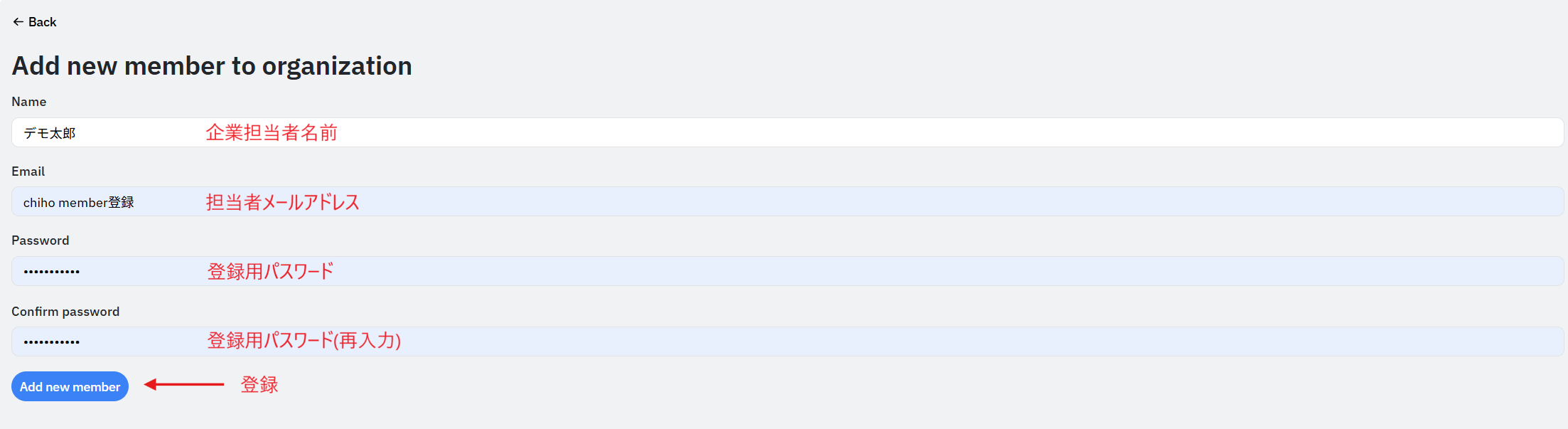Click the Back arrow icon
Image resolution: width=1568 pixels, height=429 pixels.
coord(18,22)
